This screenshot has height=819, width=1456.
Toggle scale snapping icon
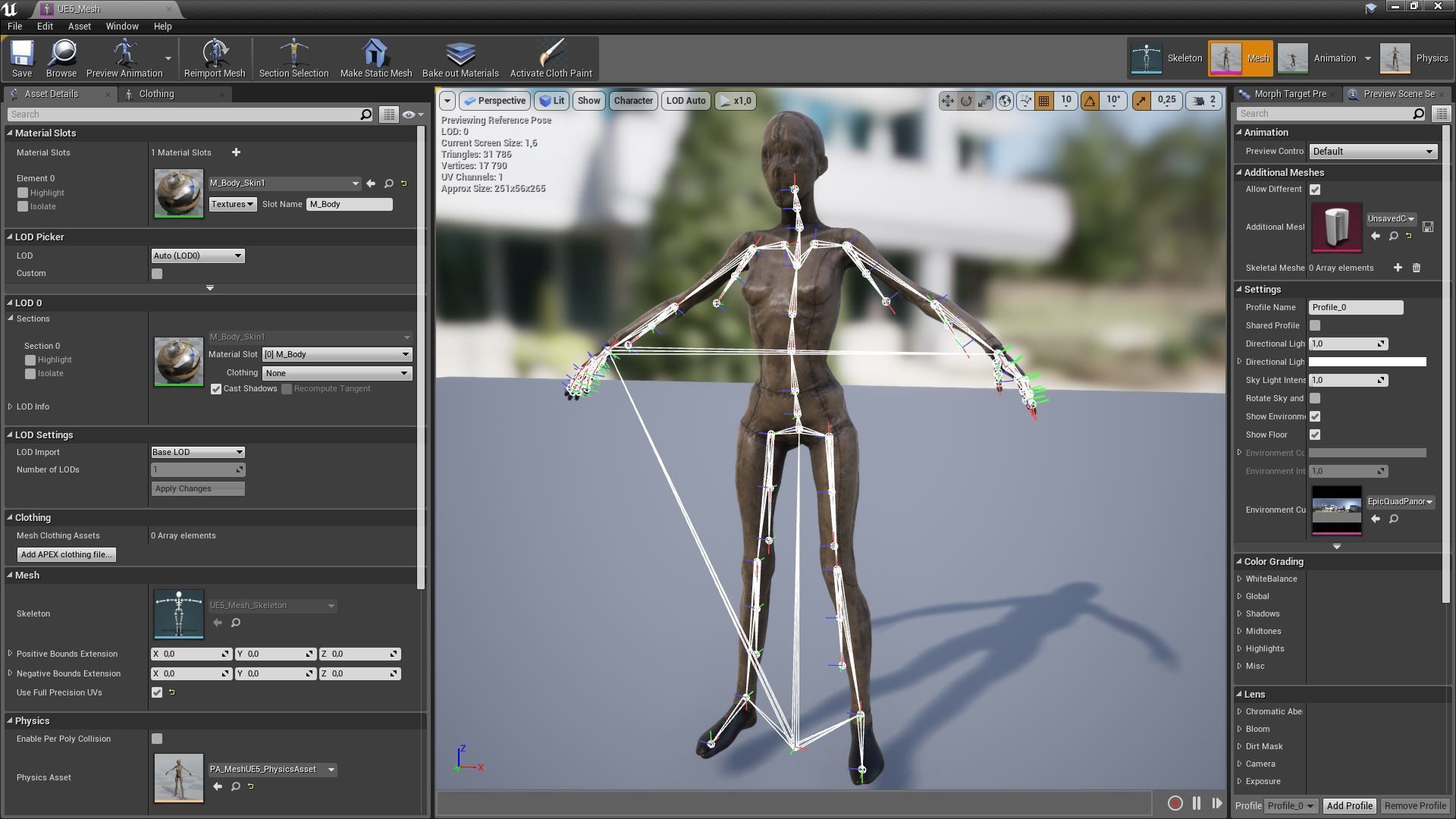click(1141, 101)
